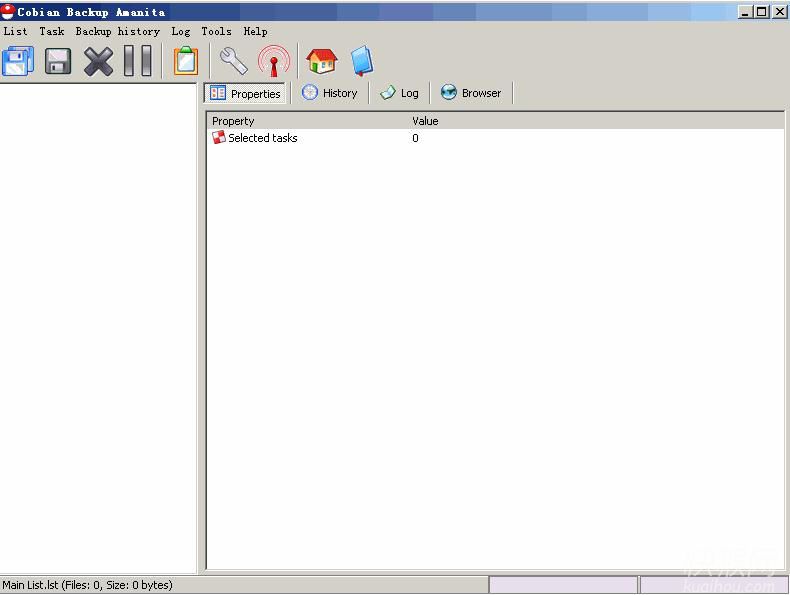Open the Help menu
The width and height of the screenshot is (790, 595).
point(255,31)
